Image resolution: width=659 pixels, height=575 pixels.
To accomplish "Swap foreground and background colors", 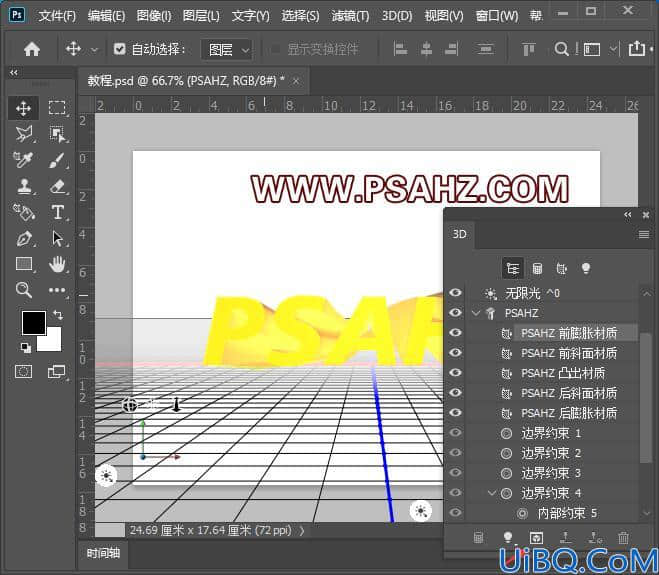I will (58, 314).
